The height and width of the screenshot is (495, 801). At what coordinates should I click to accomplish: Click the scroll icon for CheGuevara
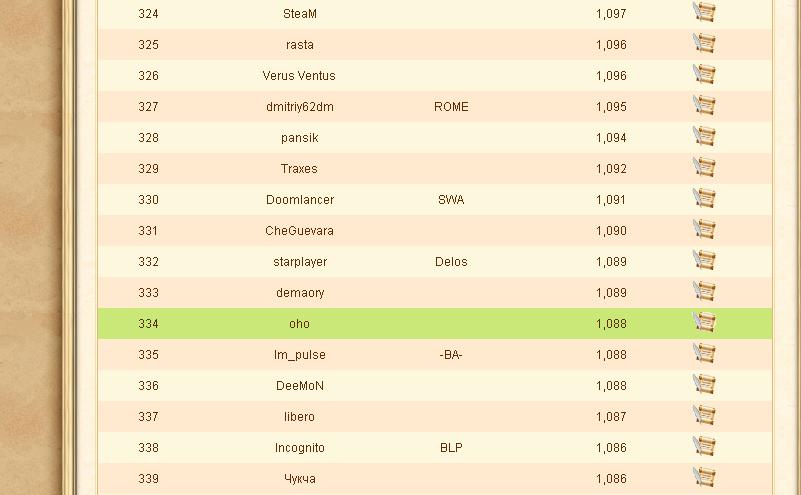704,229
